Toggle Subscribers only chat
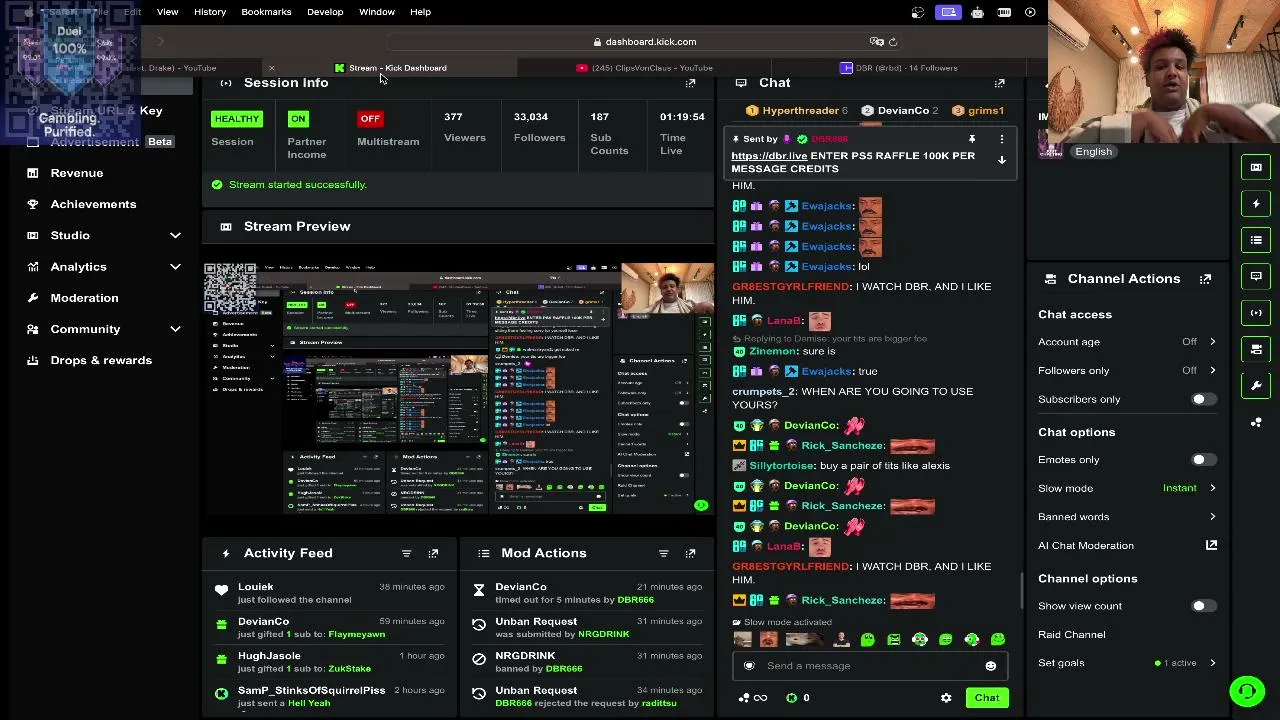The width and height of the screenshot is (1280, 720). point(1203,400)
